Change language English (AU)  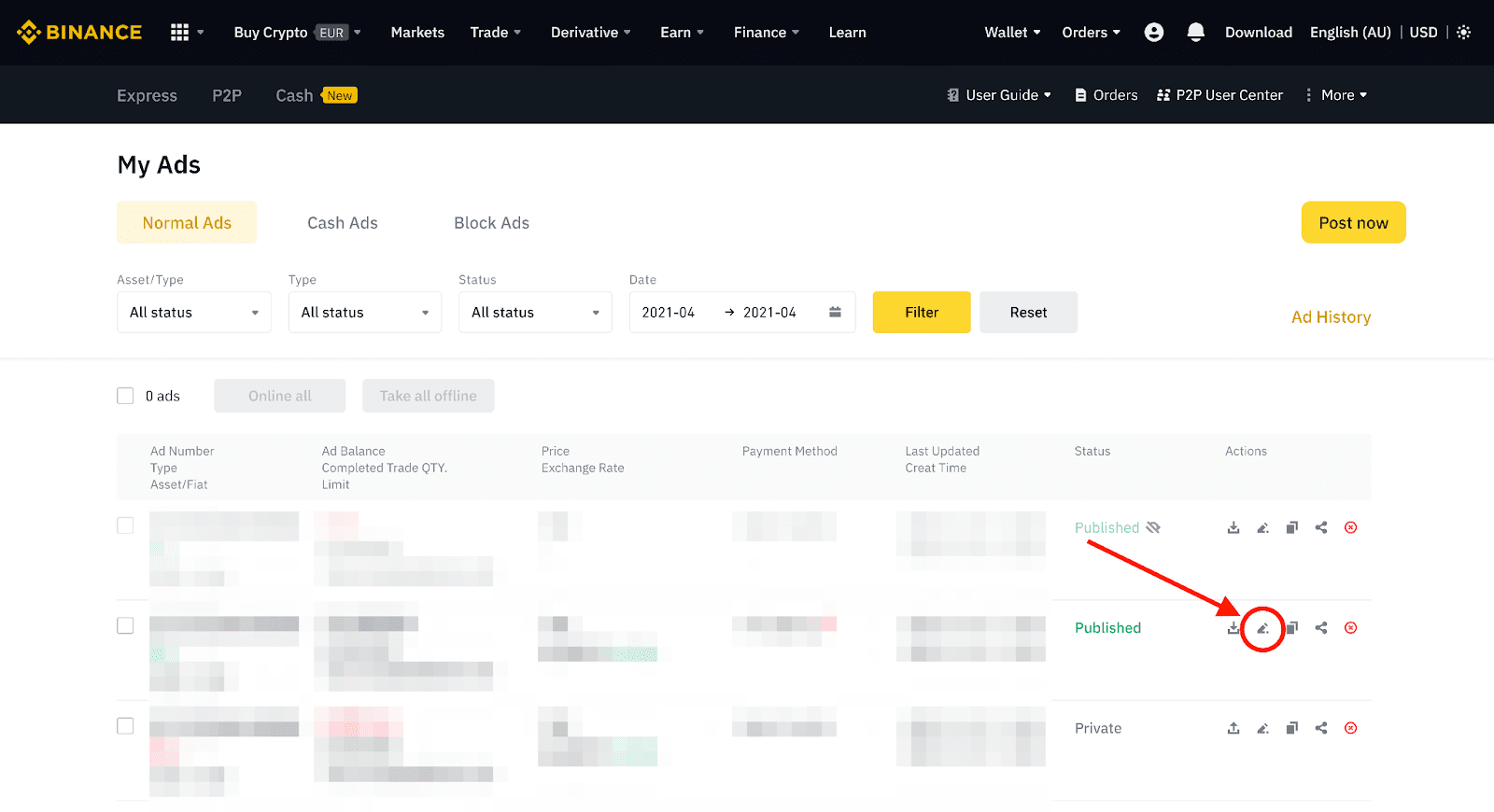[x=1350, y=33]
